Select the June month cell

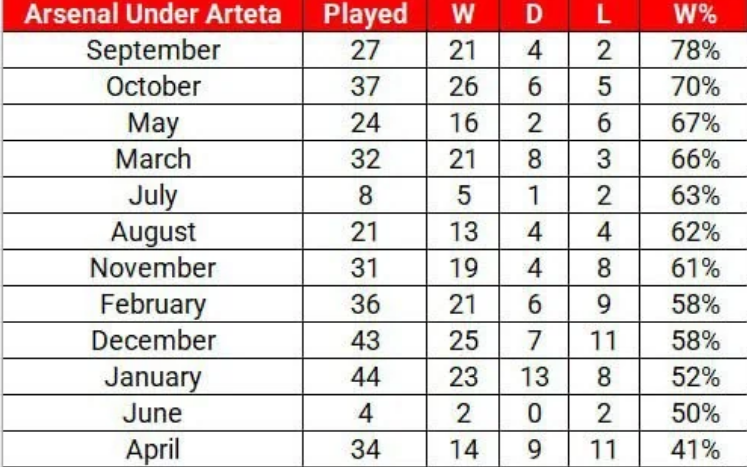(x=153, y=413)
